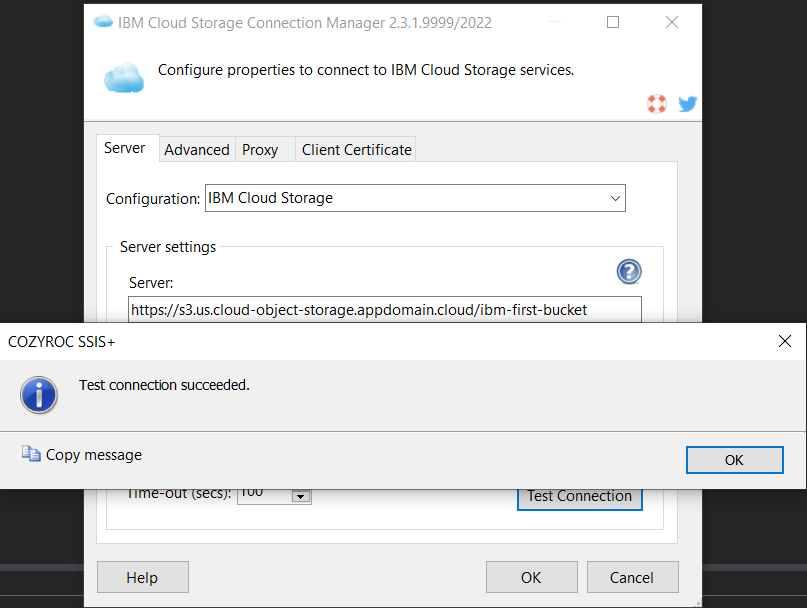
Task: Open the Twitter bird icon link
Action: [687, 103]
